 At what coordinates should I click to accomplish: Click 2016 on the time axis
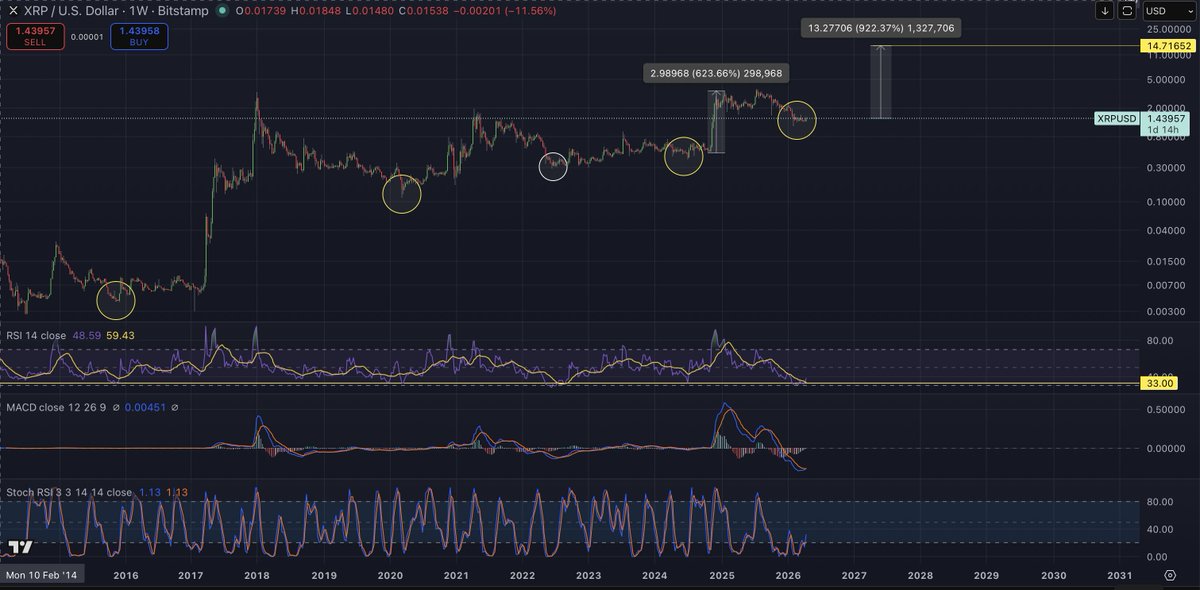[125, 576]
